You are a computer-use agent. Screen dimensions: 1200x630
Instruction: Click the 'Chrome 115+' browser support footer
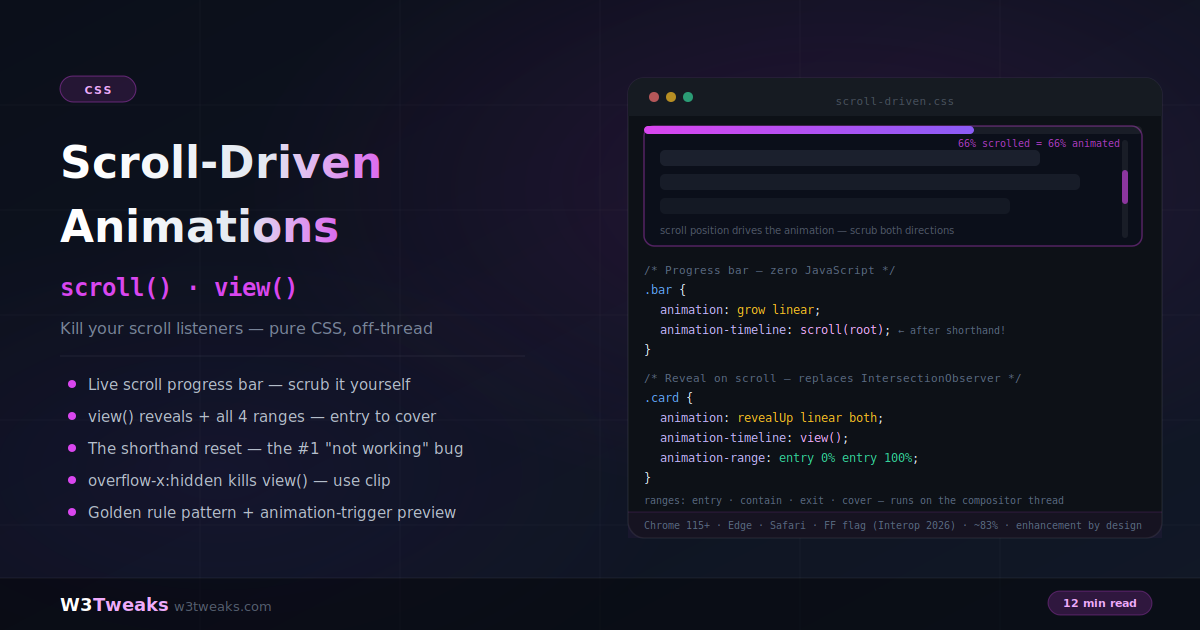coord(893,525)
